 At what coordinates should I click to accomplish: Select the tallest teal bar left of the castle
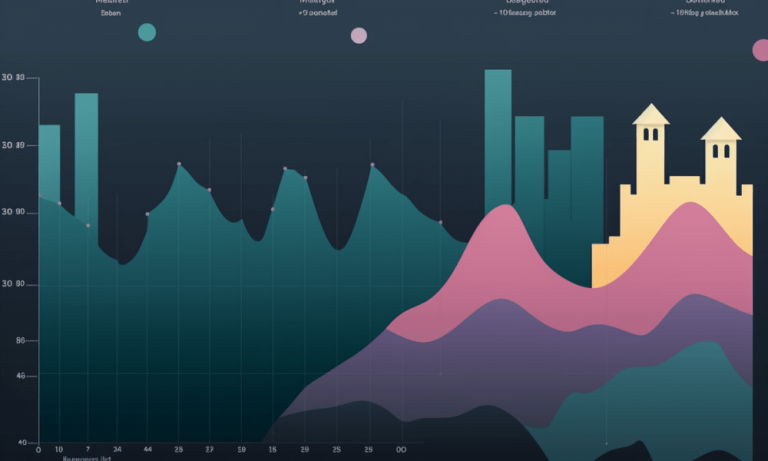(498, 140)
